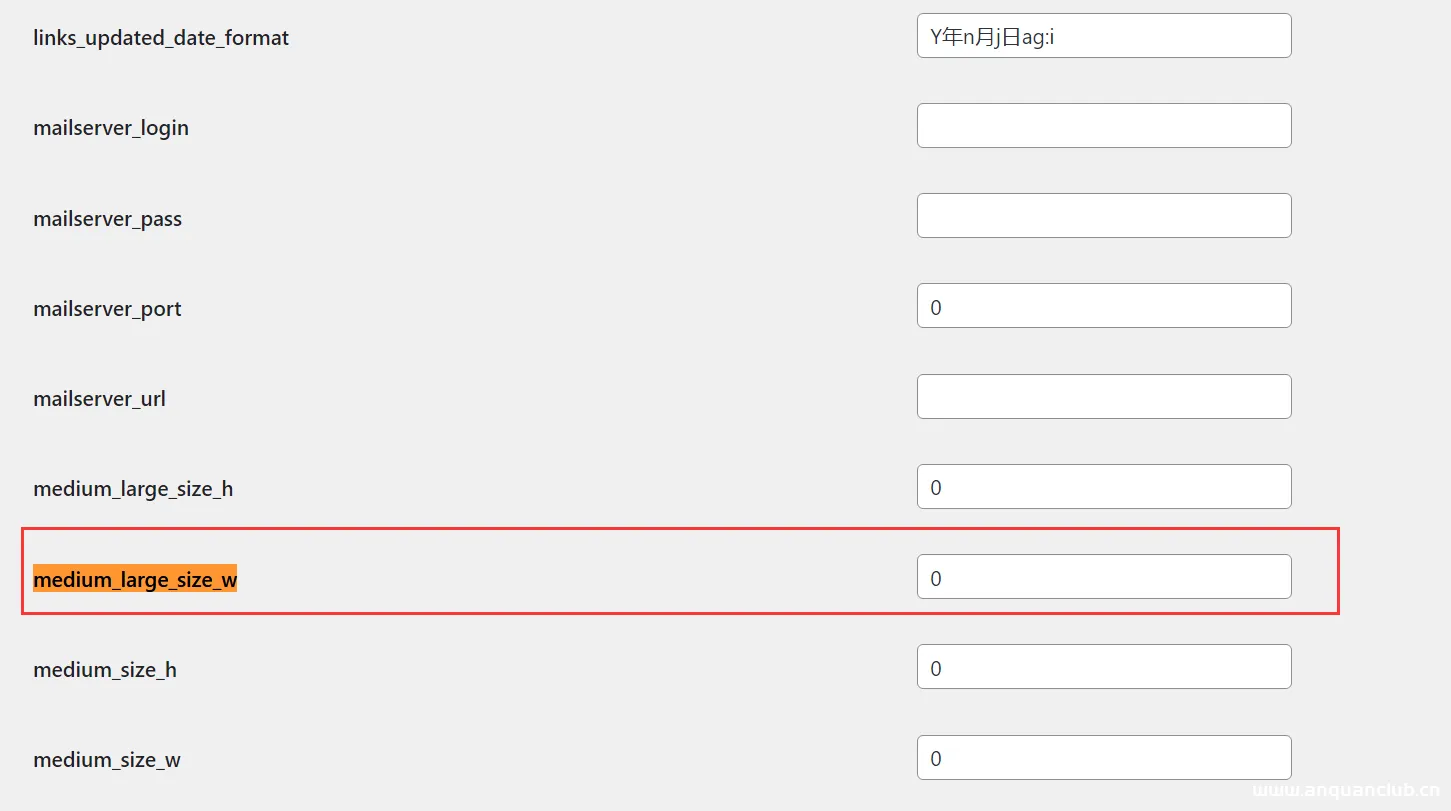Click the medium_large_size_h input
Viewport: 1451px width, 811px height.
click(x=1103, y=487)
